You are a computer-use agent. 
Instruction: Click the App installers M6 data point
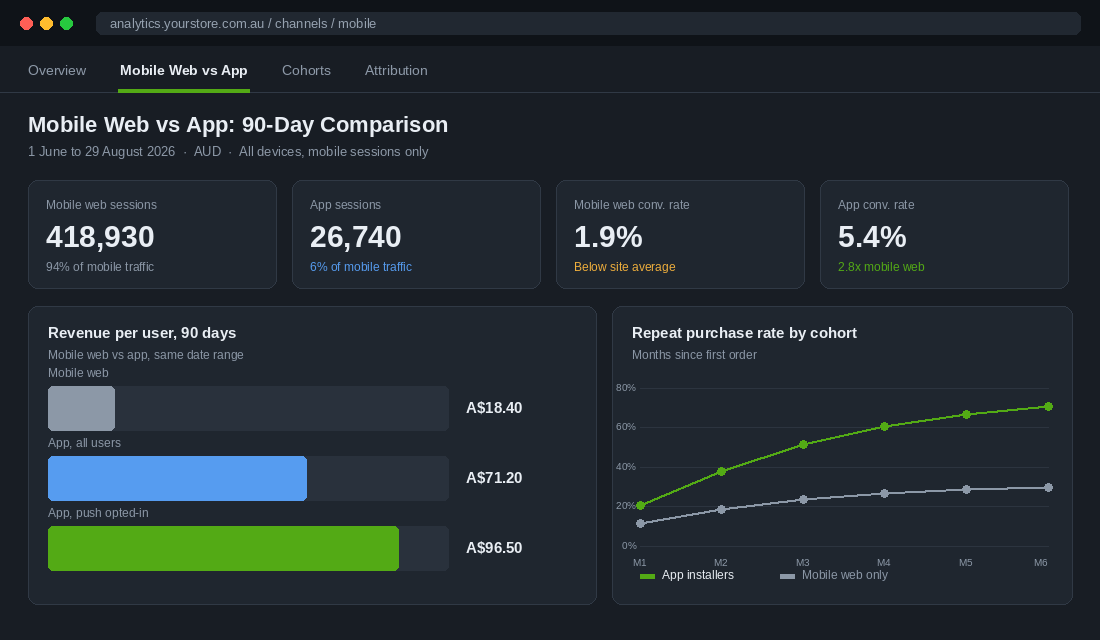pos(1049,406)
